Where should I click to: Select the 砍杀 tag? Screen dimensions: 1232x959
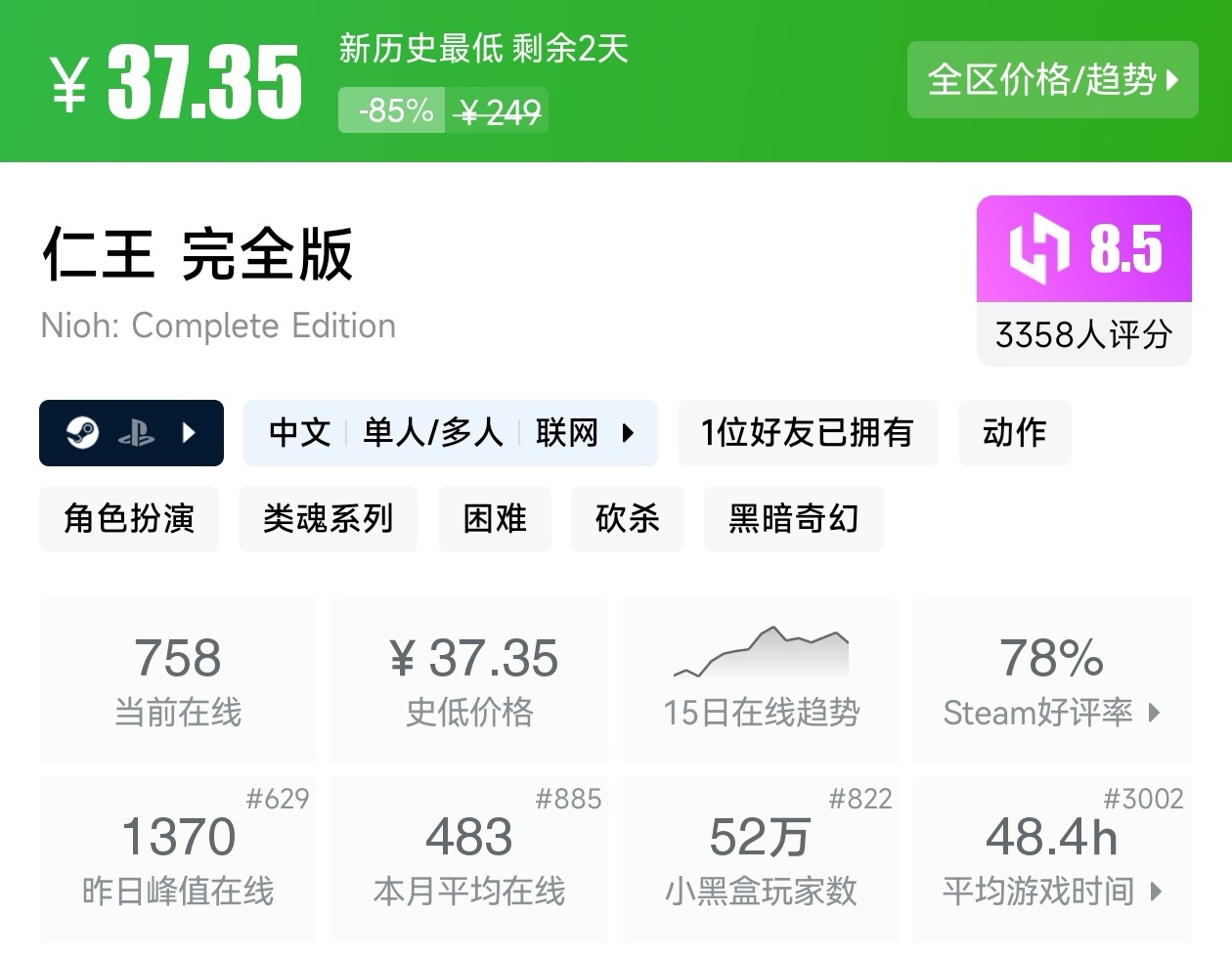(x=628, y=518)
